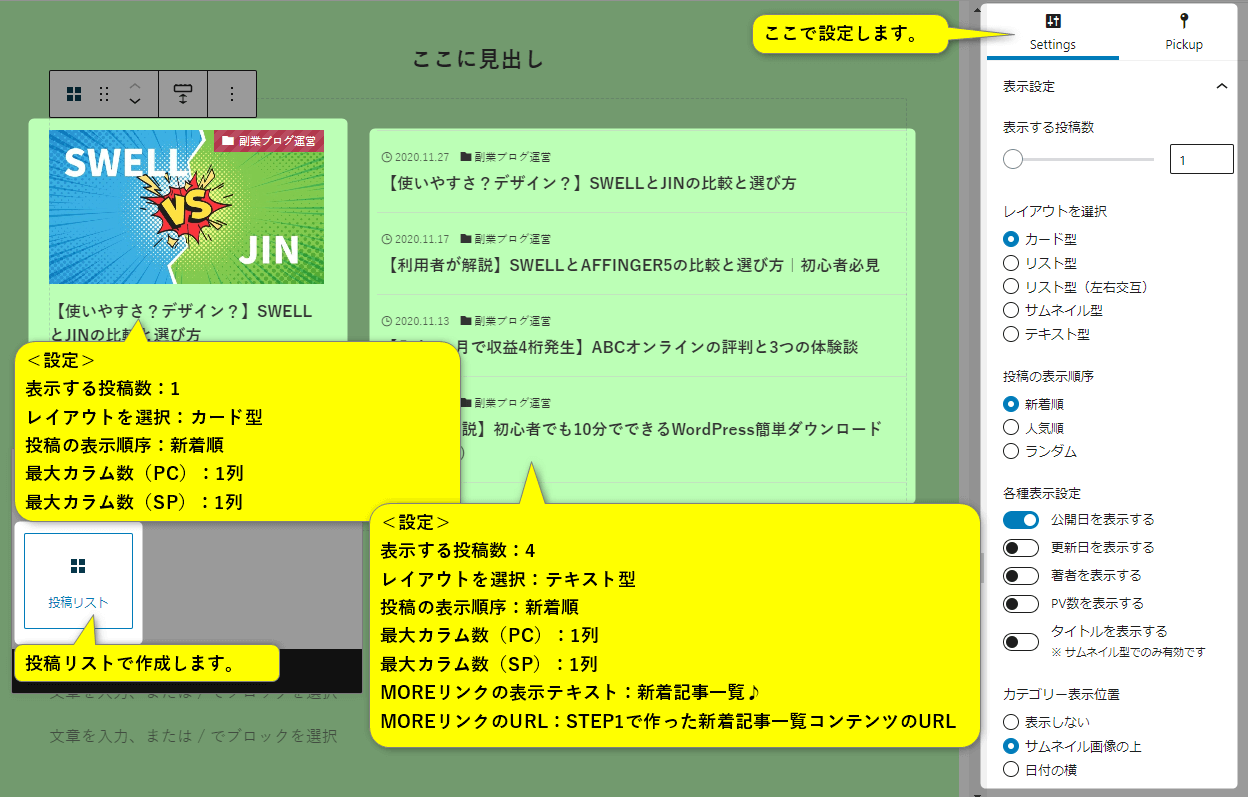
Task: Click the 投稿の表示順序 section label
Action: pyautogui.click(x=1048, y=377)
